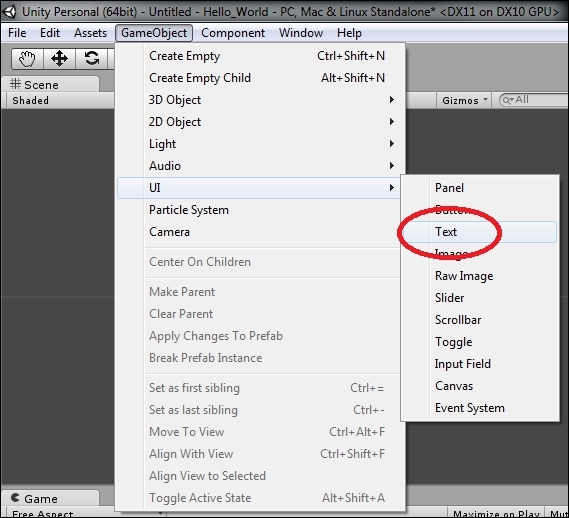Open the Assets menu
569x518 pixels.
tap(90, 33)
